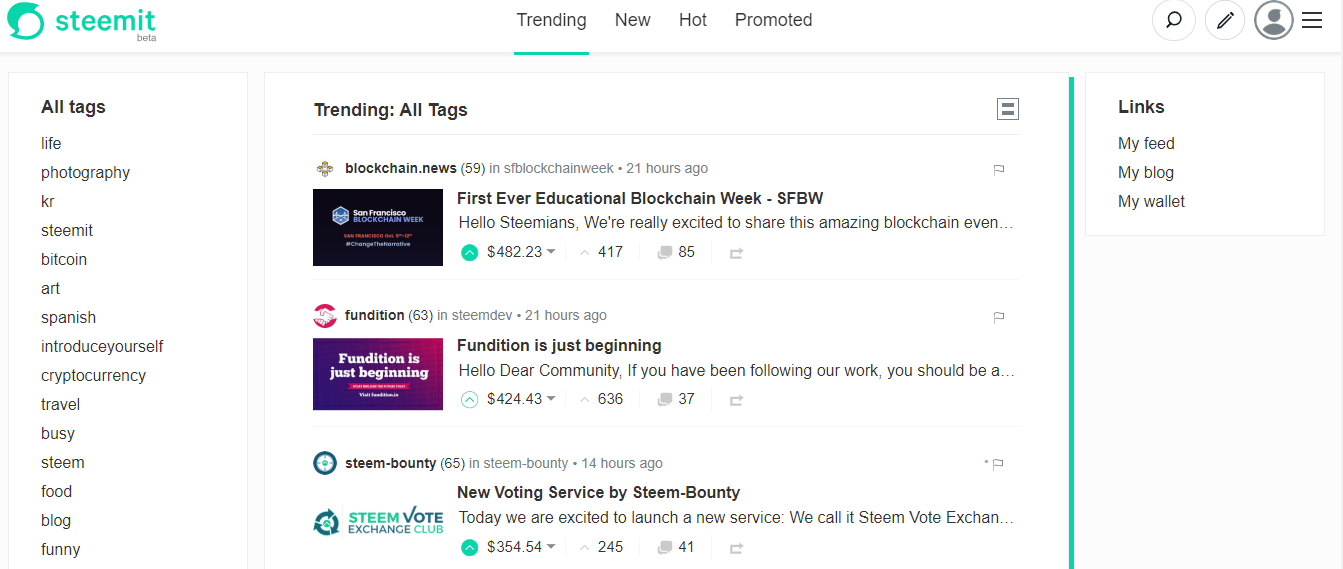Open the hamburger menu icon
Screen dimensions: 1343x569
[x=1312, y=20]
